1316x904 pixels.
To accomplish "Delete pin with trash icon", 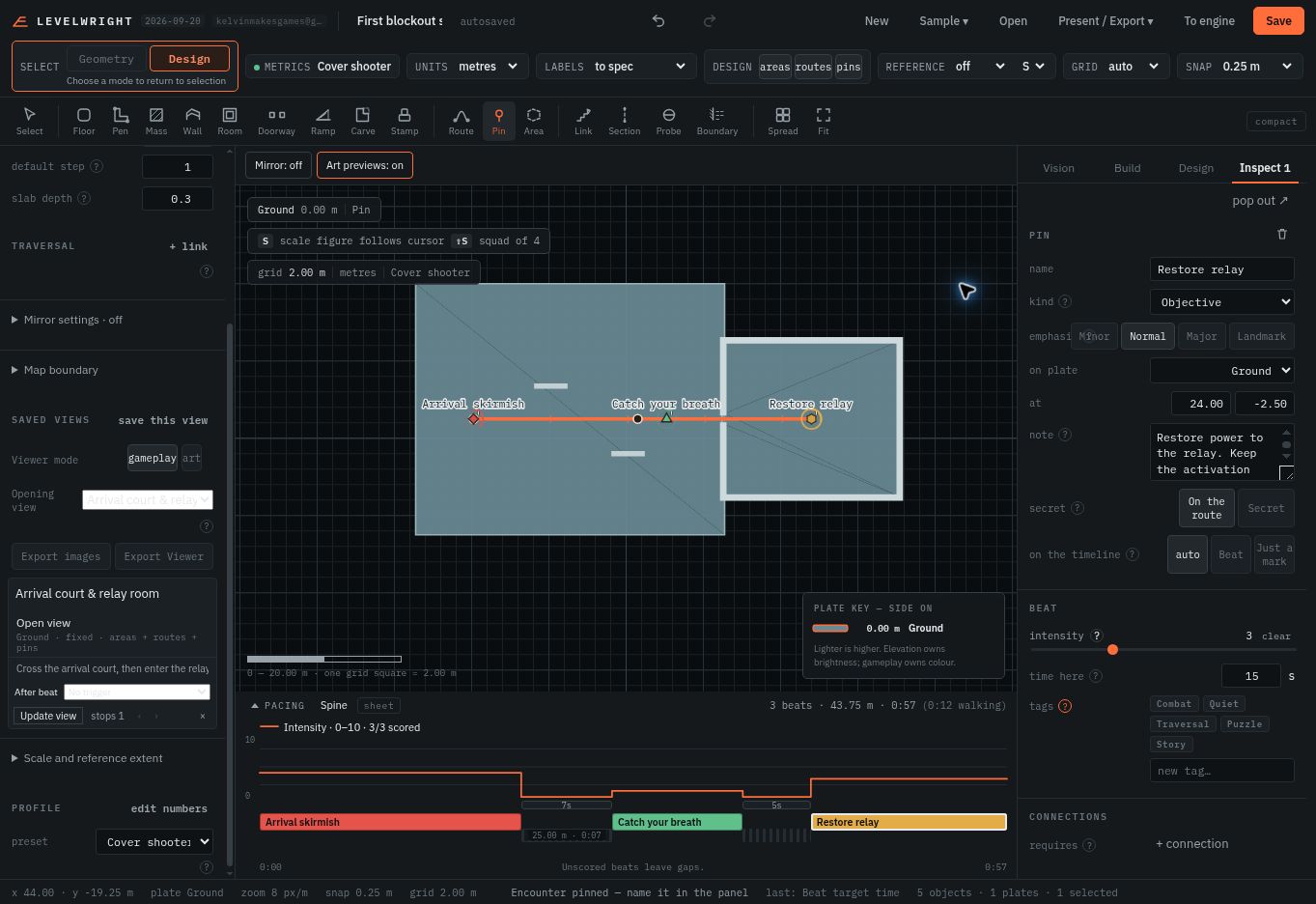I will [1282, 234].
